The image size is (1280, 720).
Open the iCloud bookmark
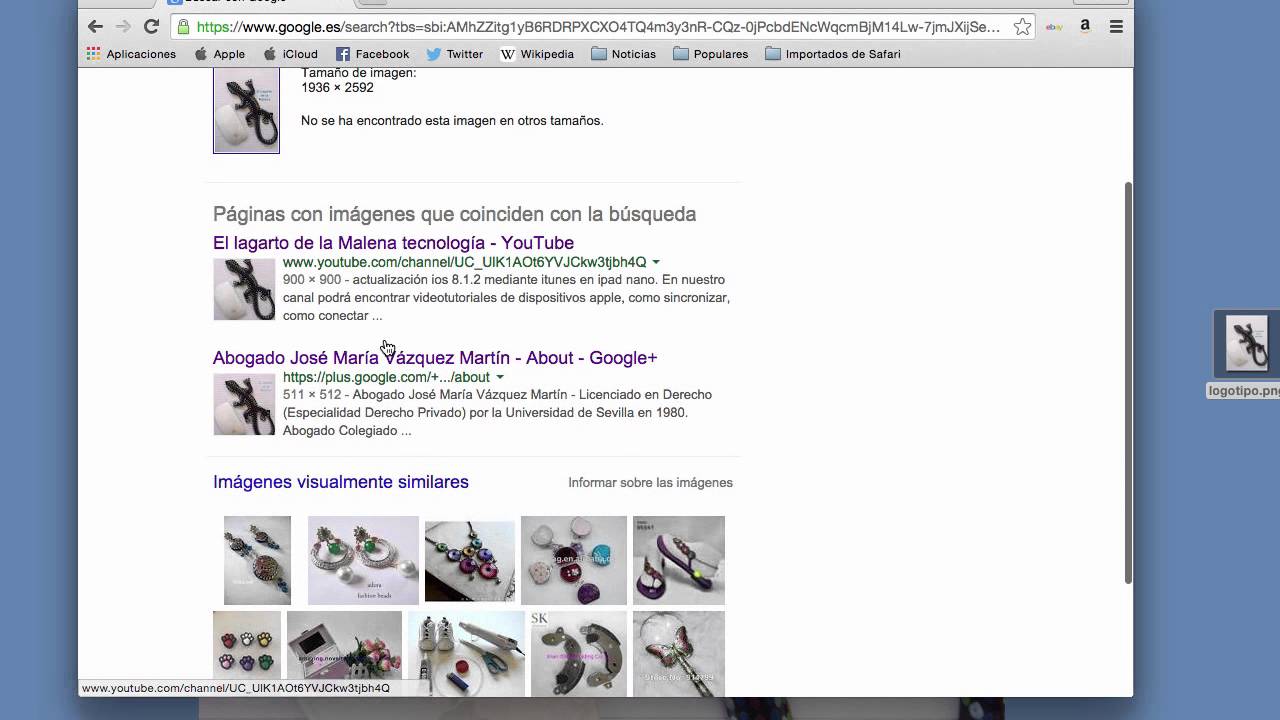tap(290, 54)
